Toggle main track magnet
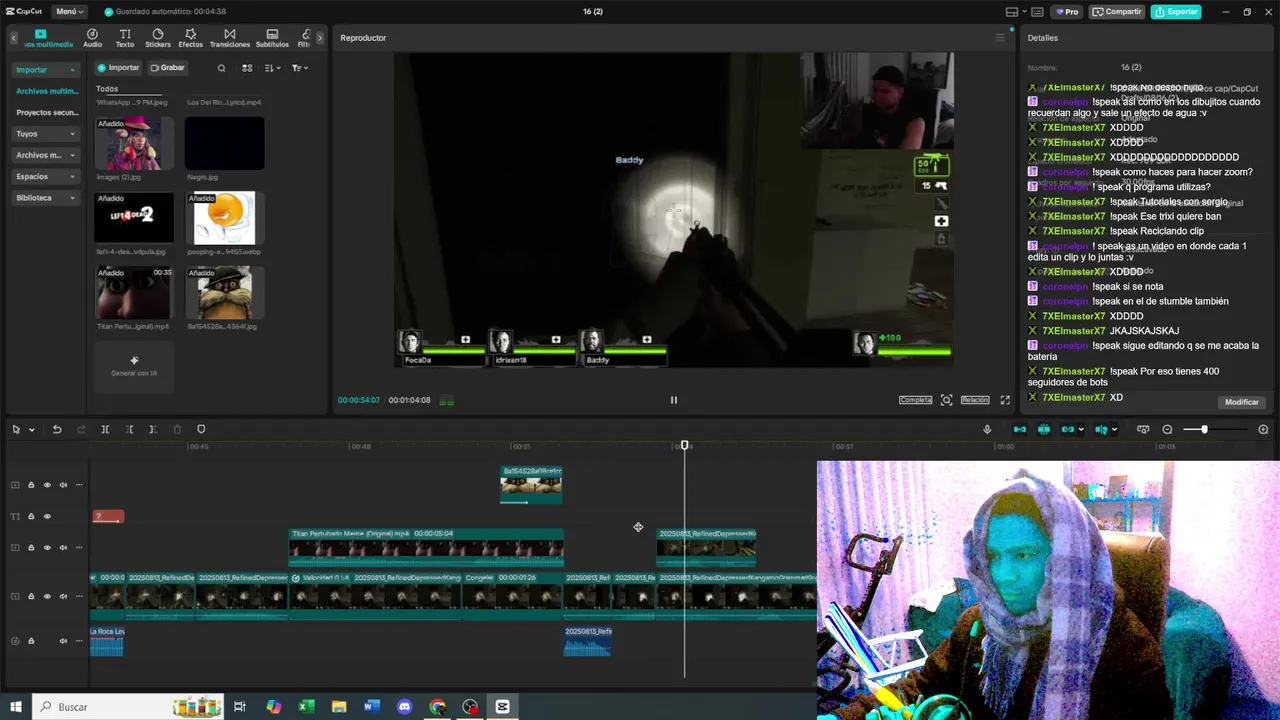This screenshot has width=1280, height=720. pos(1020,430)
